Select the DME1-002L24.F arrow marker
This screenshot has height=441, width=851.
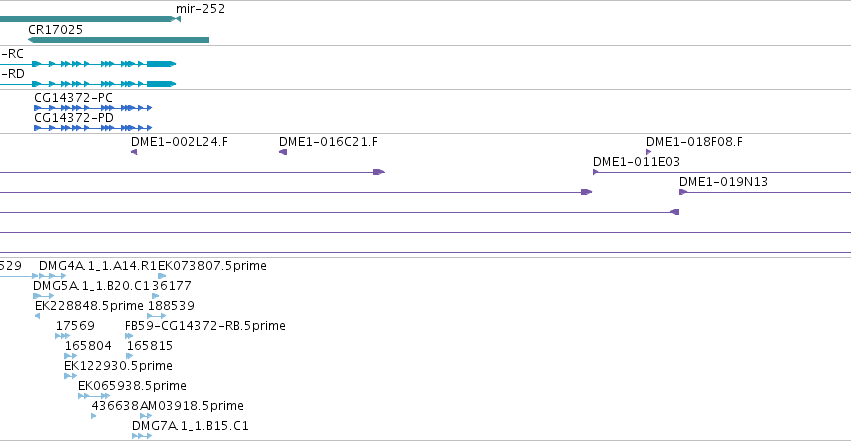(134, 152)
